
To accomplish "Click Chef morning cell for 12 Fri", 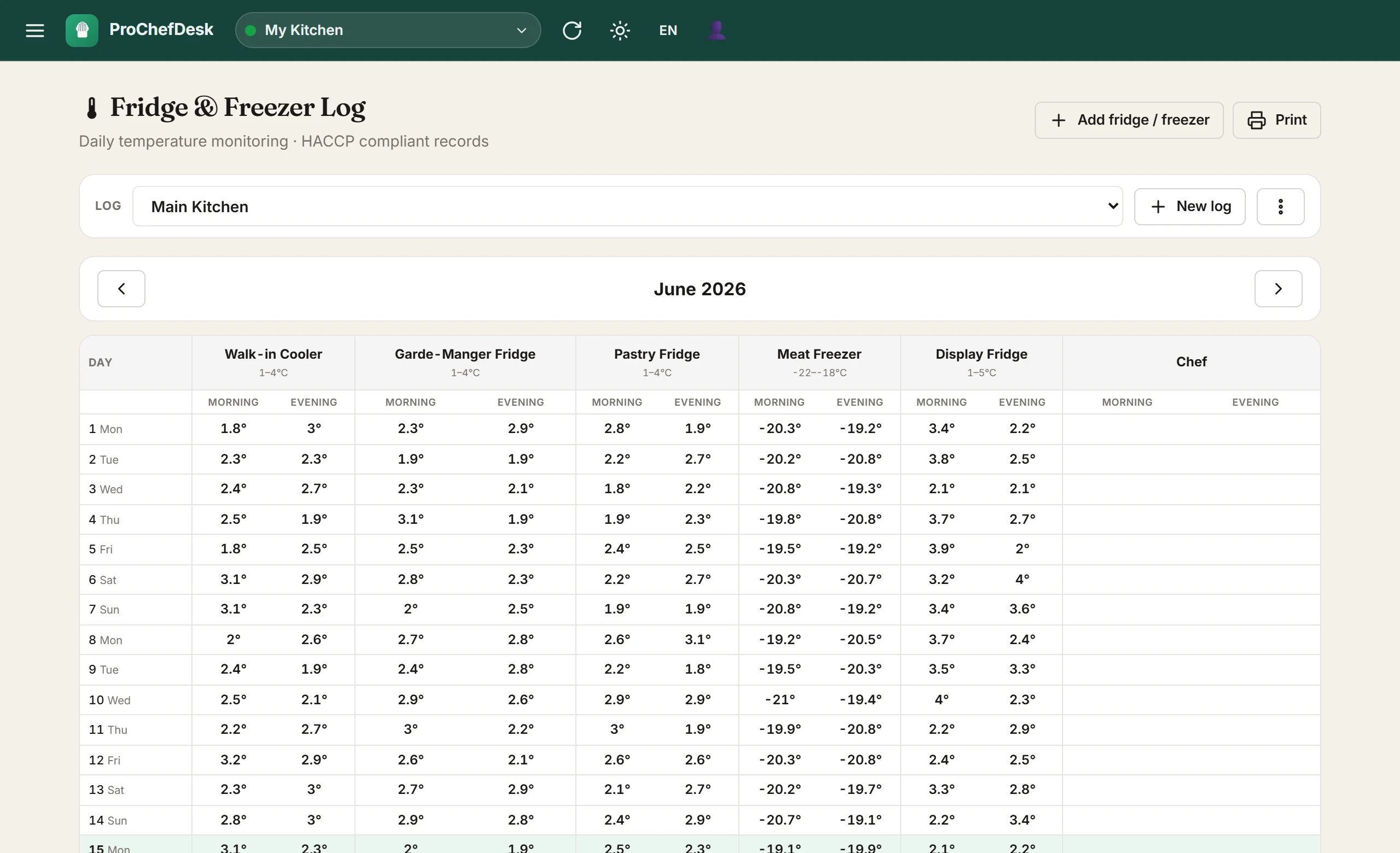I will click(1127, 760).
